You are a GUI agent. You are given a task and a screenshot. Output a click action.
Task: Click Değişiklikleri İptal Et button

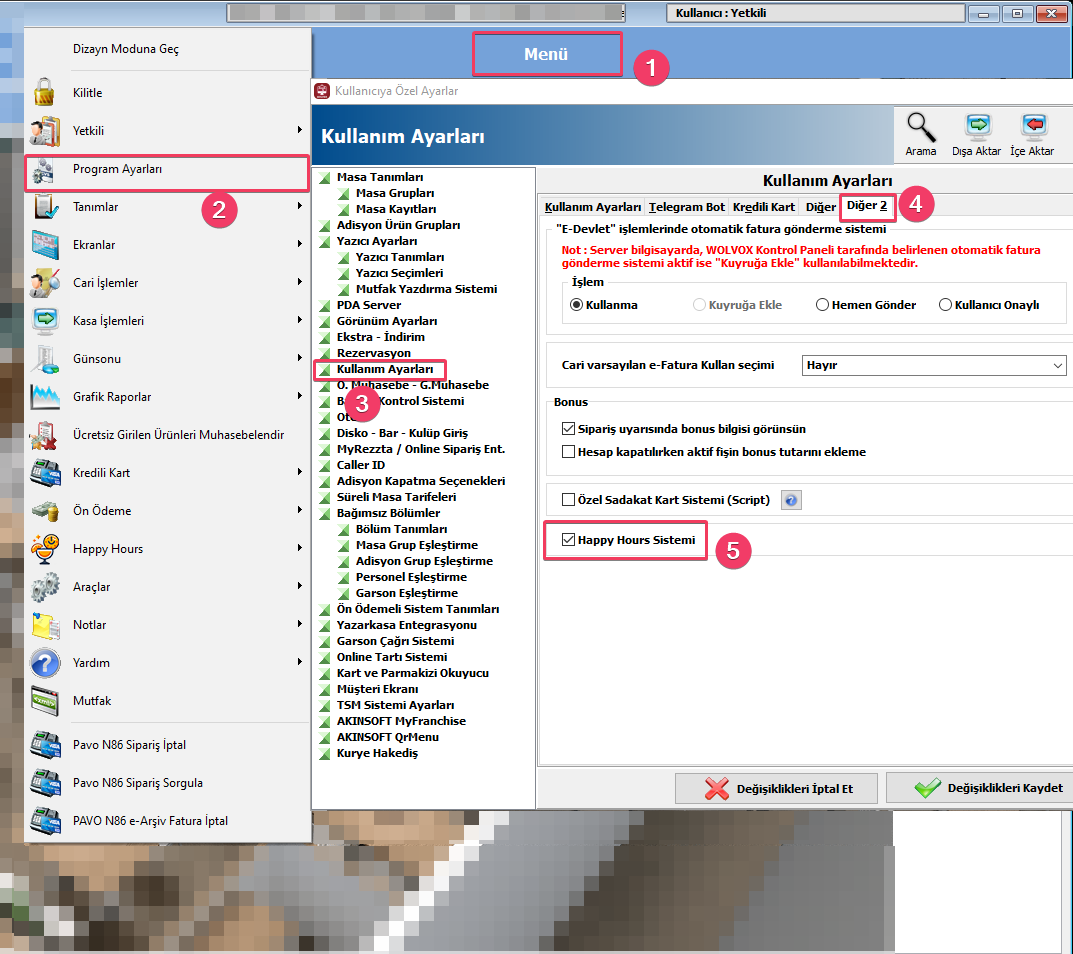[778, 788]
